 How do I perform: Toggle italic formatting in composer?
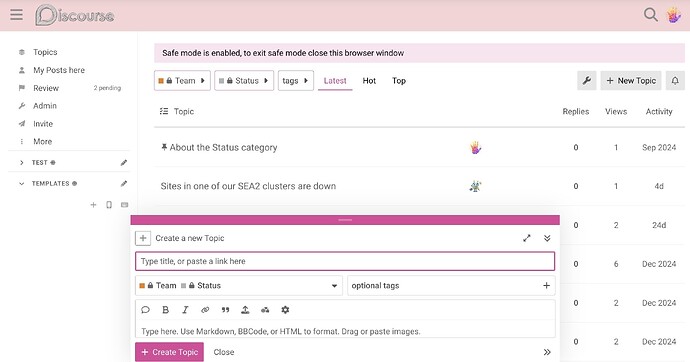[x=185, y=310]
